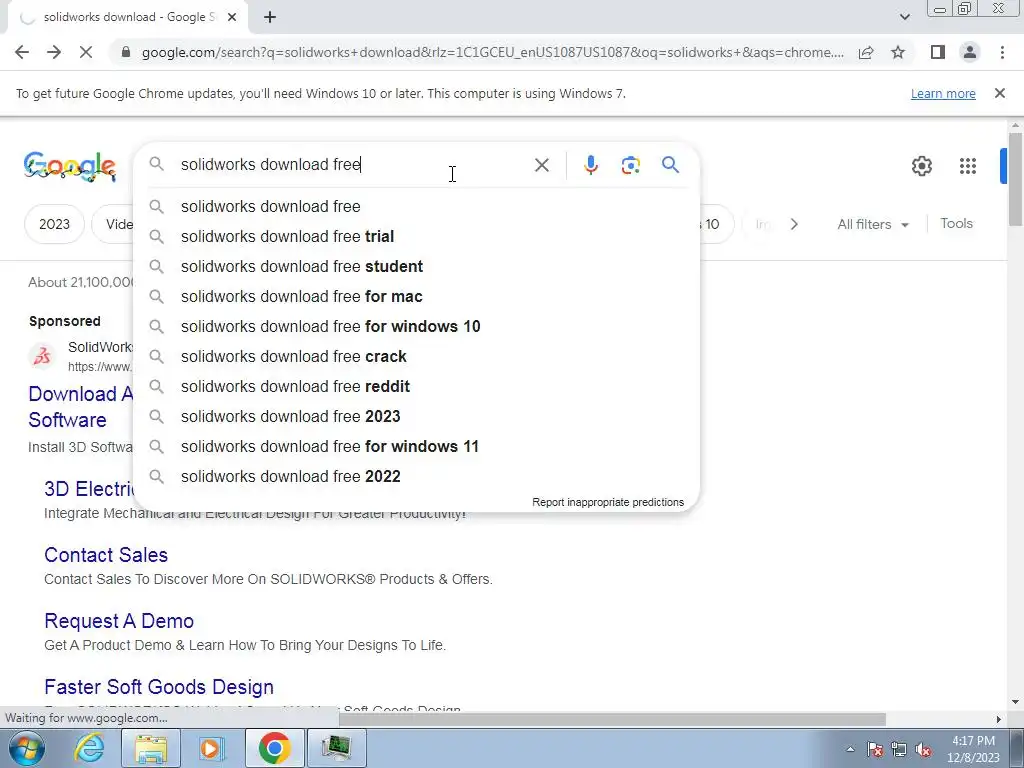Select the 2023 filter chip

point(54,224)
